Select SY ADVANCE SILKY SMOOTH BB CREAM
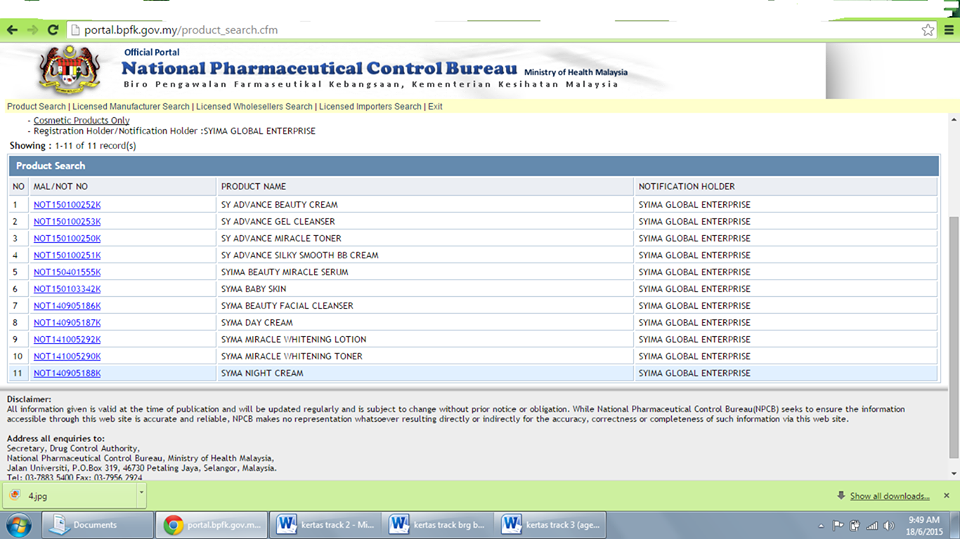The image size is (960, 539). coord(299,255)
